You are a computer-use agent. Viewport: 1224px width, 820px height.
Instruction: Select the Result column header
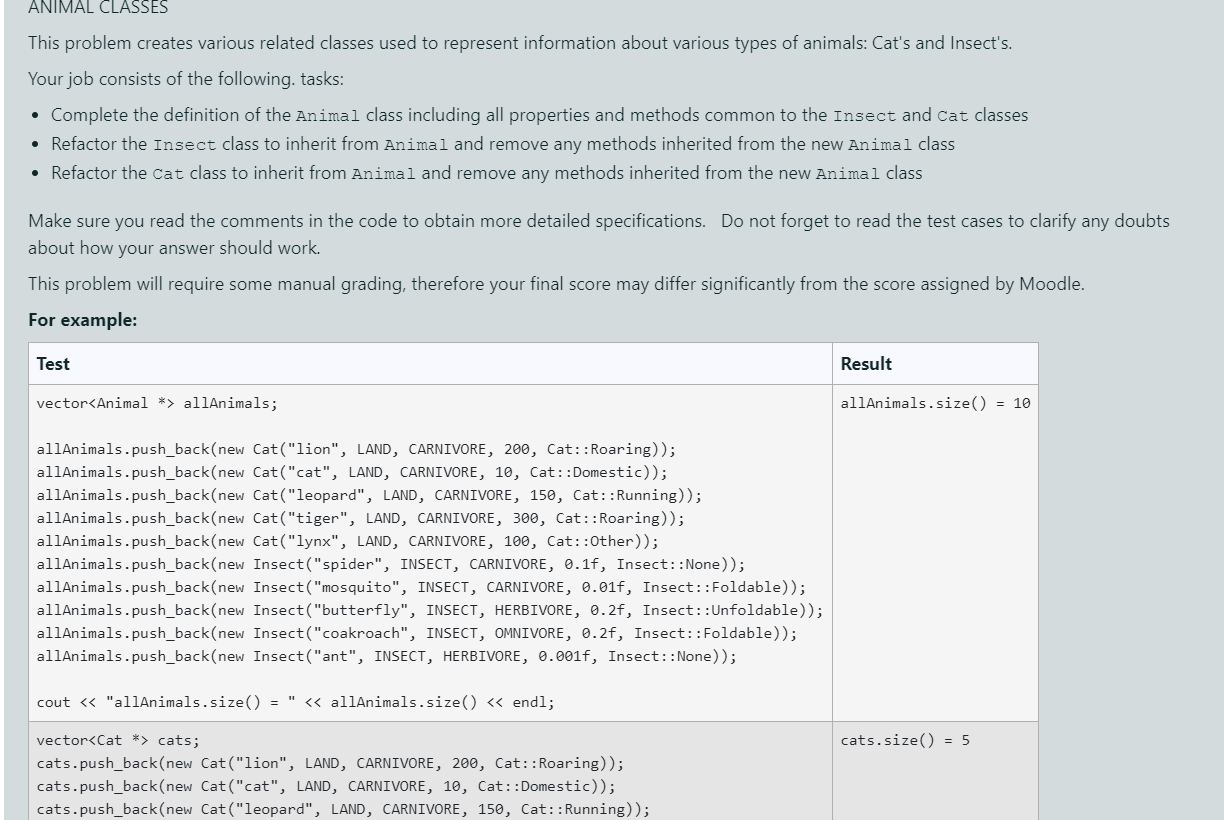pyautogui.click(x=866, y=363)
